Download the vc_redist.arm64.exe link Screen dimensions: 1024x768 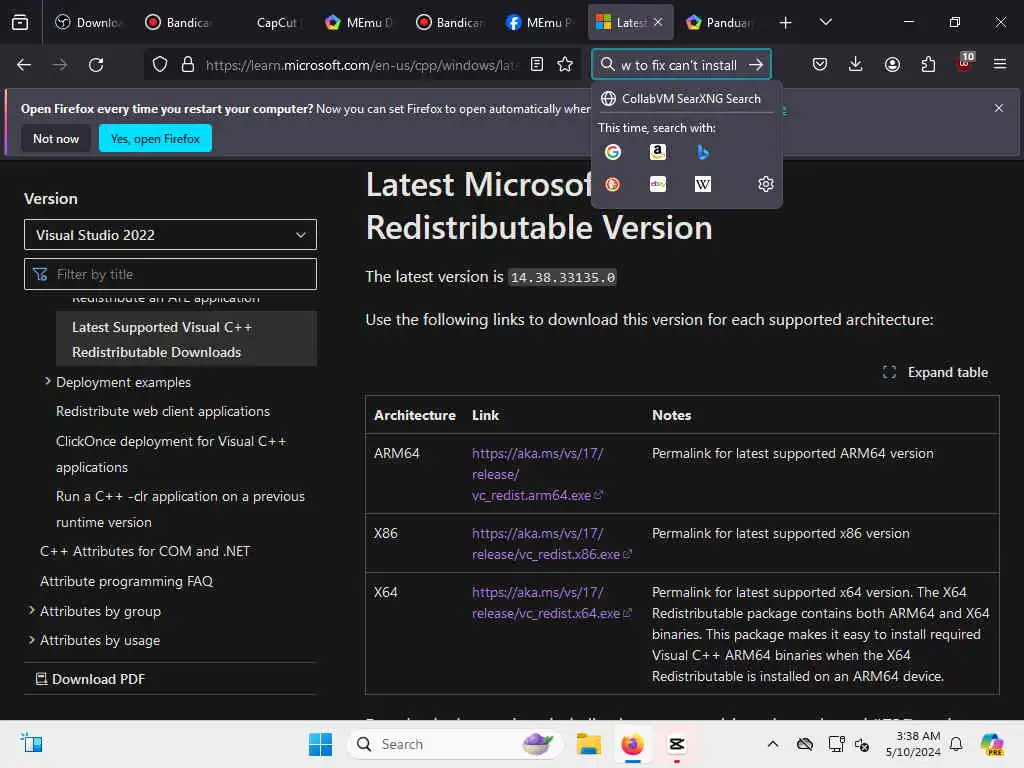(537, 475)
